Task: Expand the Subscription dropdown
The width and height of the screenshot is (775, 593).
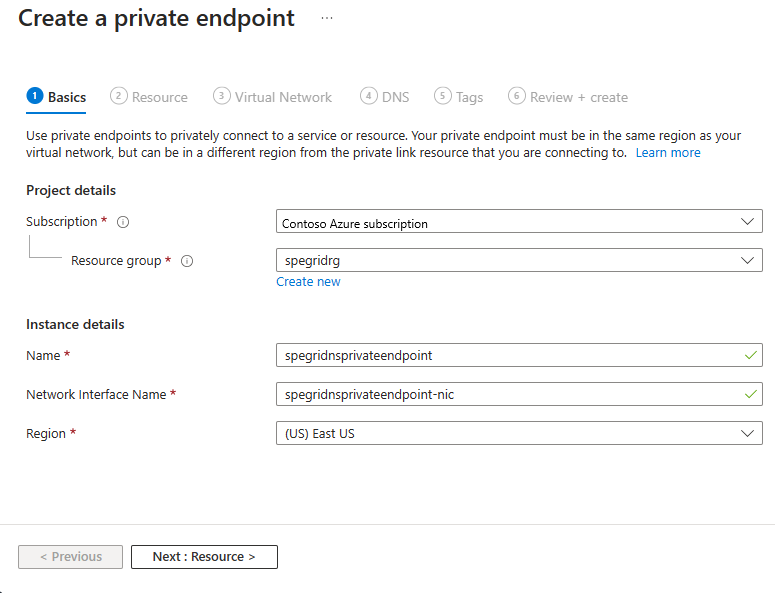Action: tap(519, 222)
